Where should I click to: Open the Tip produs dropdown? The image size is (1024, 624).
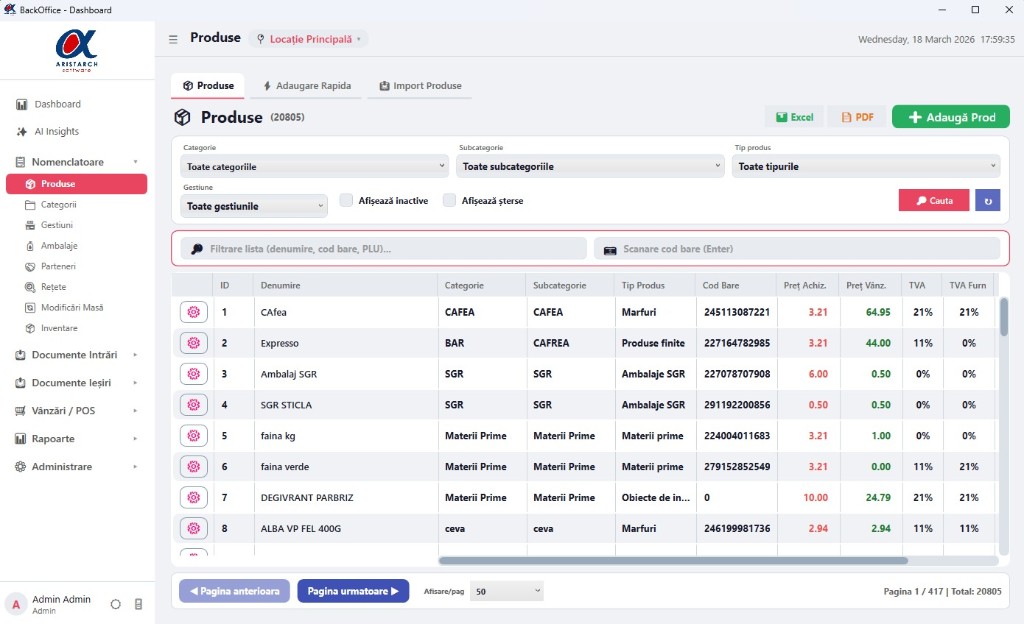tap(866, 166)
